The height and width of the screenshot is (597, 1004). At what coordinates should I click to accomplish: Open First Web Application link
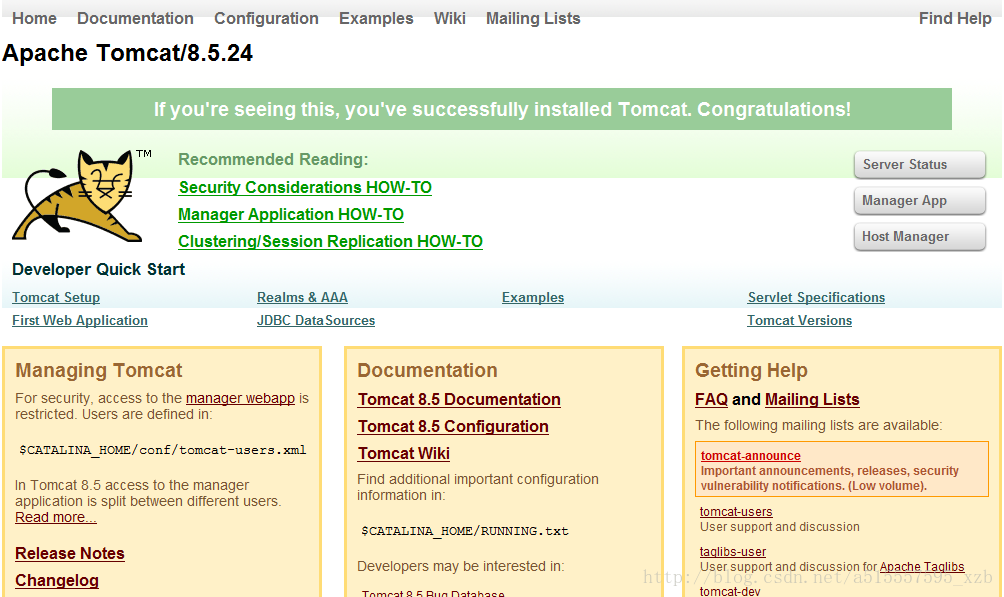(80, 320)
